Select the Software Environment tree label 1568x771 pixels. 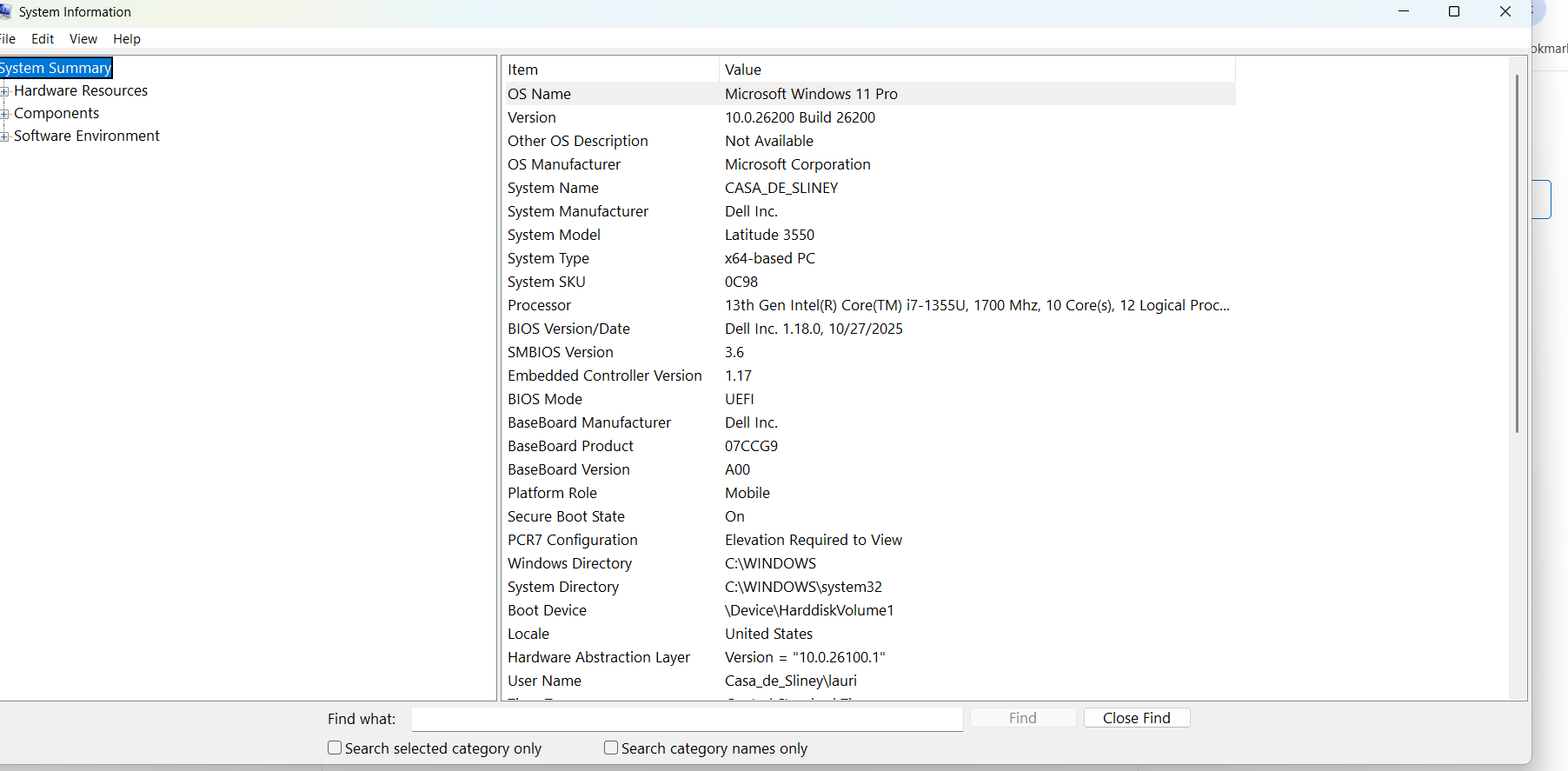pos(87,136)
